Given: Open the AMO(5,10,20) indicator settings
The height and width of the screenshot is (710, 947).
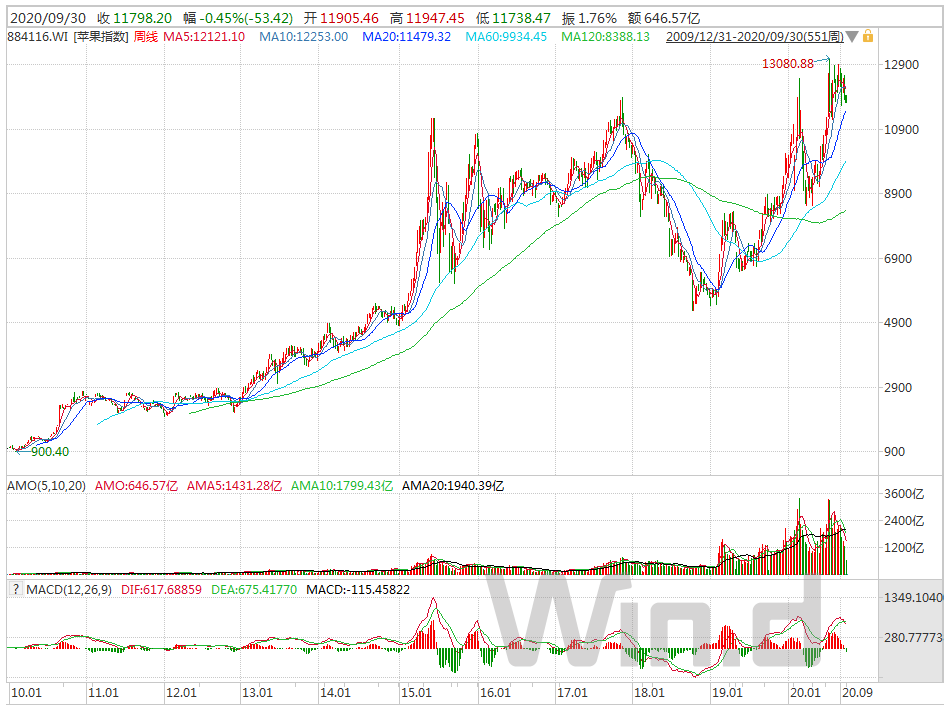Looking at the screenshot, I should click(x=47, y=486).
